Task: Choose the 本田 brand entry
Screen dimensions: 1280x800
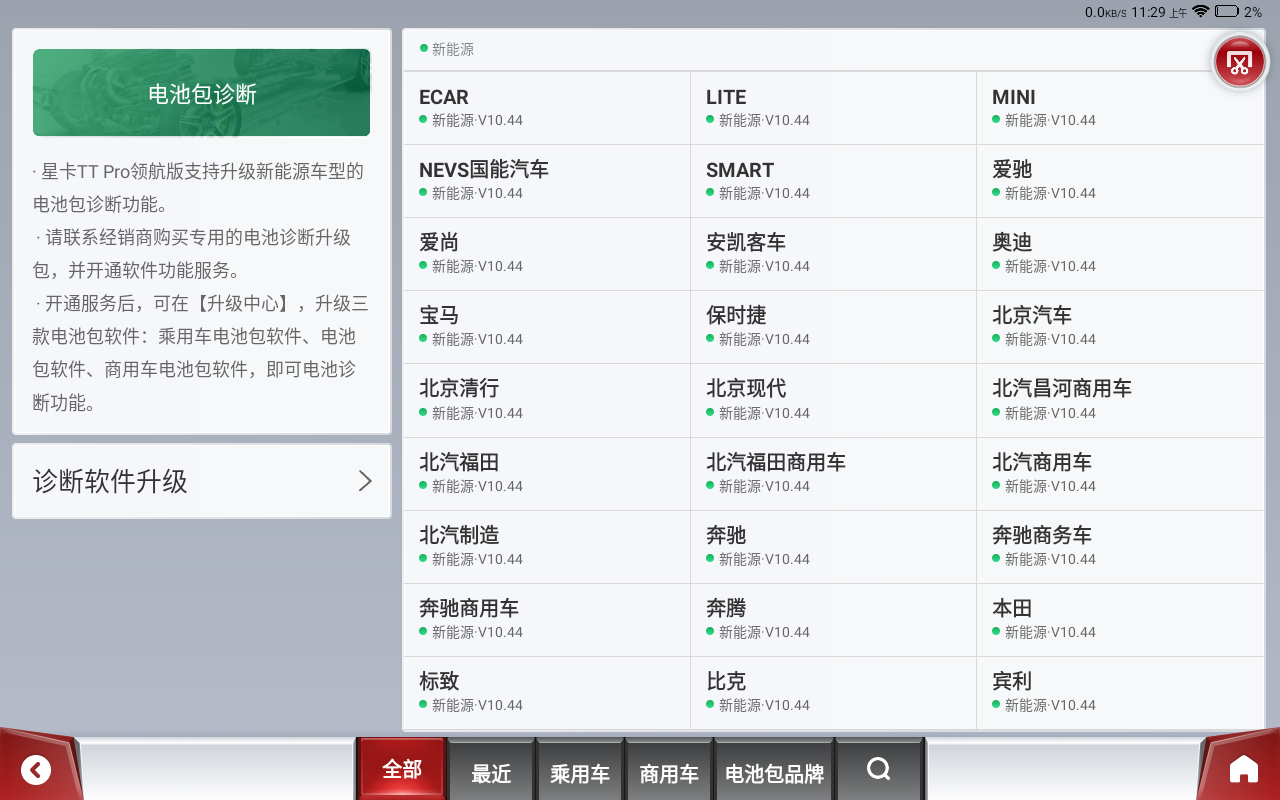Action: 1120,619
